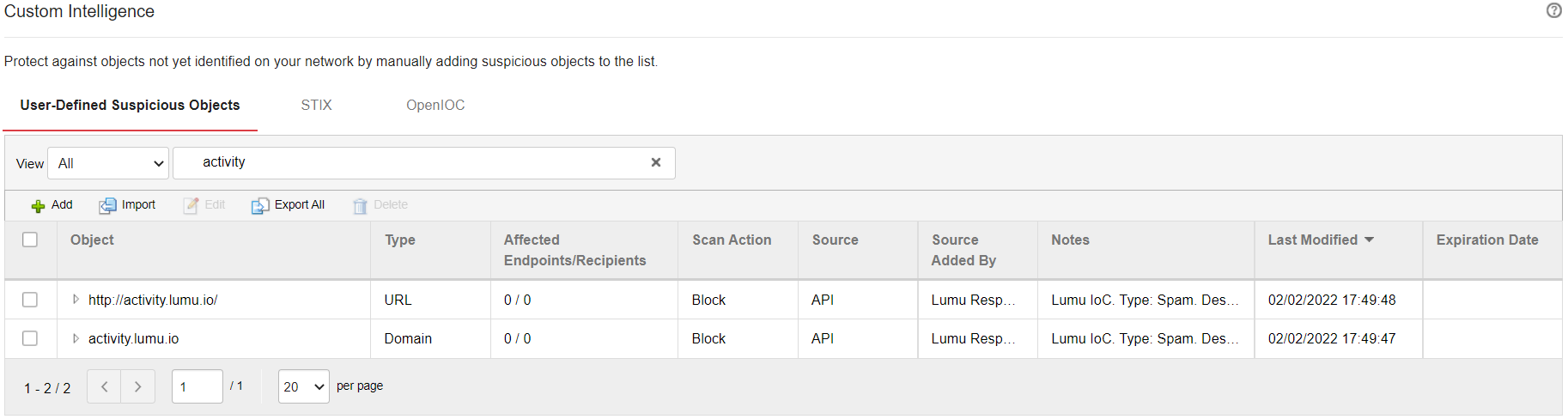Screen dimensions: 1568x419
Task: Click 0 / 0 in the URL row
Action: click(x=517, y=300)
